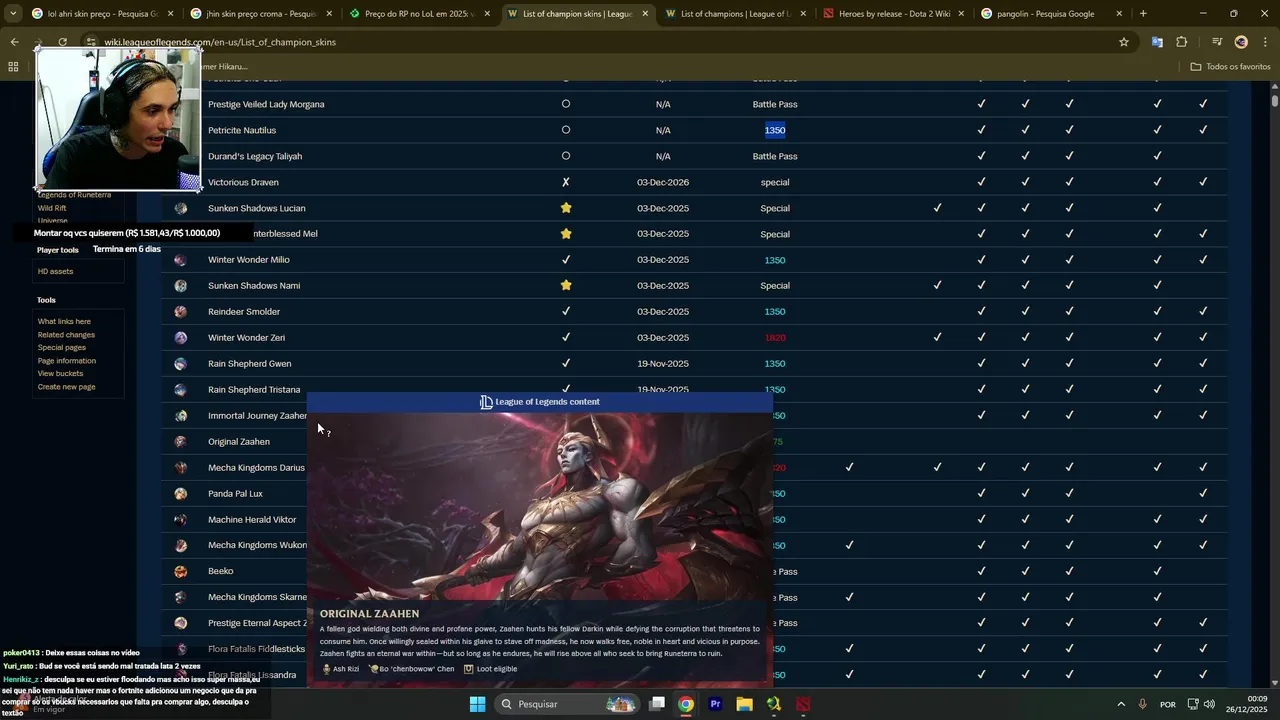Switch to 'Preço do RP no LoL em 2025' tab
This screenshot has width=1280, height=720.
pyautogui.click(x=420, y=14)
